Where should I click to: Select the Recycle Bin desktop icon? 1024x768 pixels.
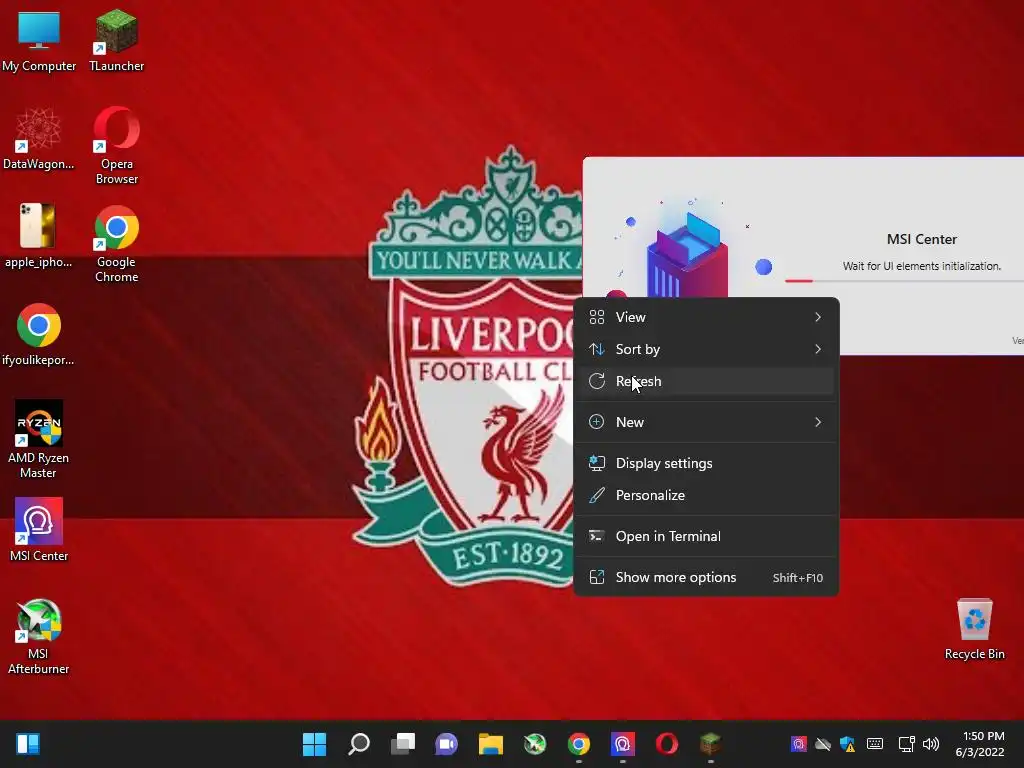pyautogui.click(x=974, y=629)
